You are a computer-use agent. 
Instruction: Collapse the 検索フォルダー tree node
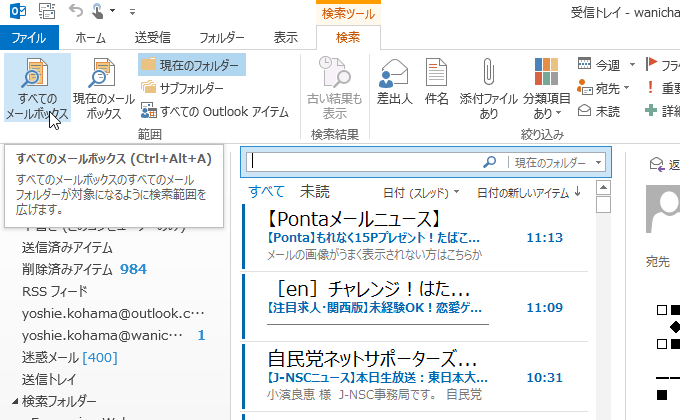[x=15, y=401]
